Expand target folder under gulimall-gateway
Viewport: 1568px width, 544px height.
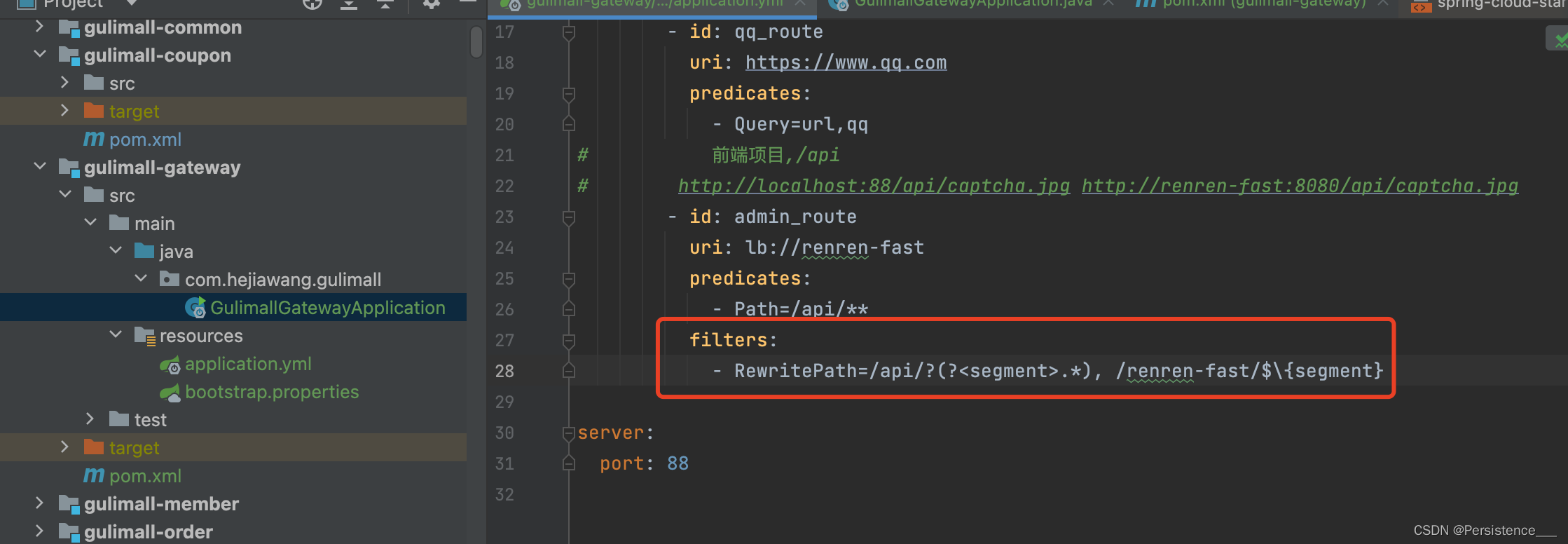(65, 447)
